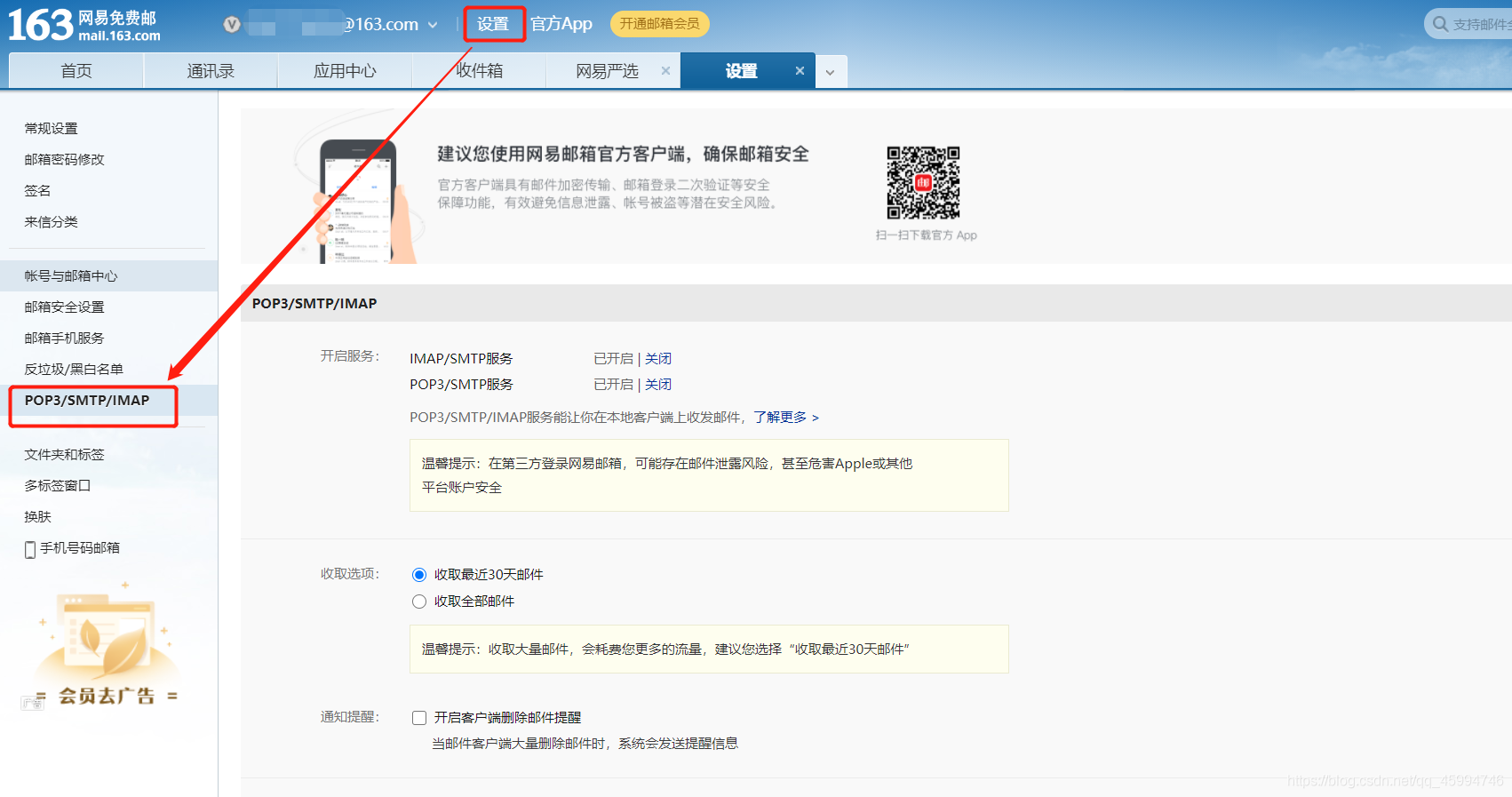The image size is (1512, 797).
Task: Open the 了解更多 link
Action: click(x=786, y=417)
